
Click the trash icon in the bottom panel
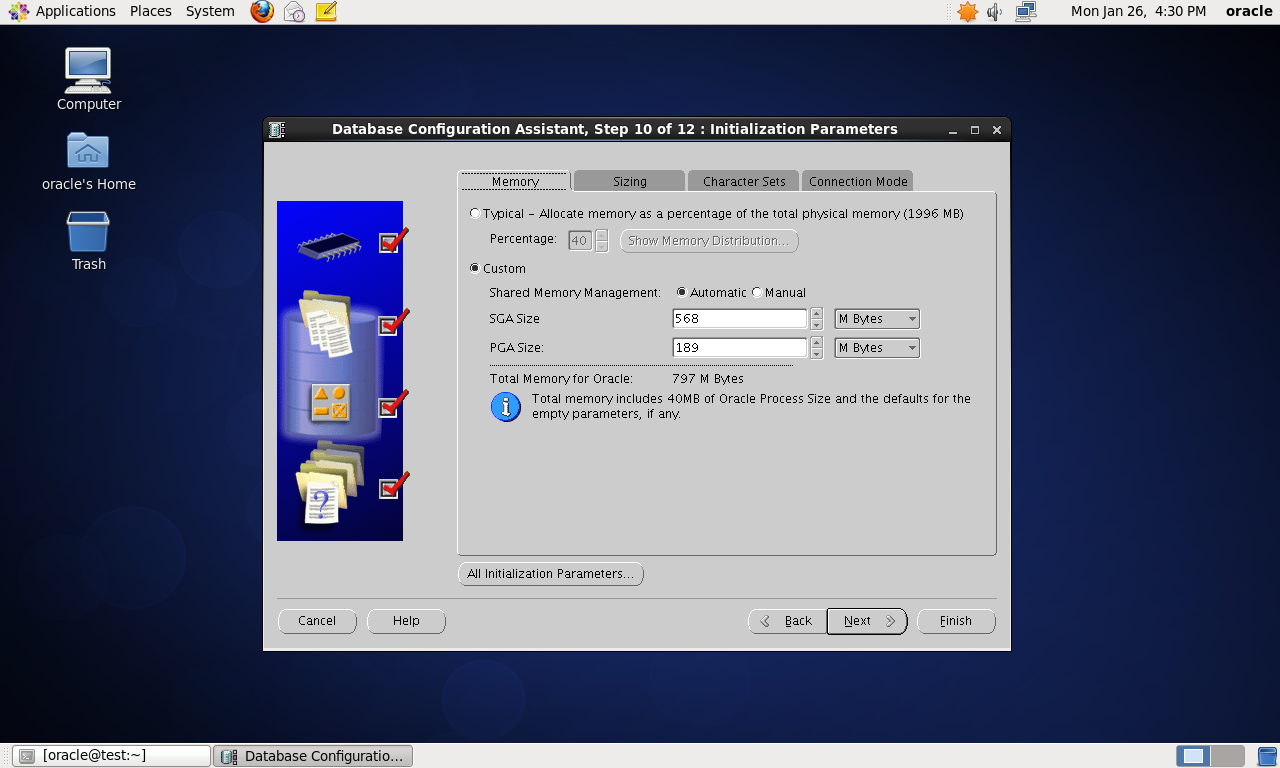tap(1267, 756)
